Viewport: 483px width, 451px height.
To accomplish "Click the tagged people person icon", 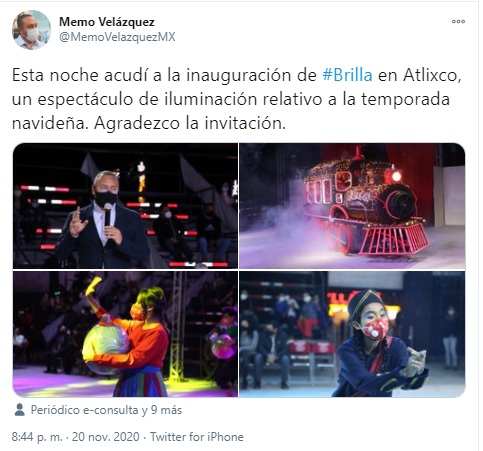I will pos(20,410).
